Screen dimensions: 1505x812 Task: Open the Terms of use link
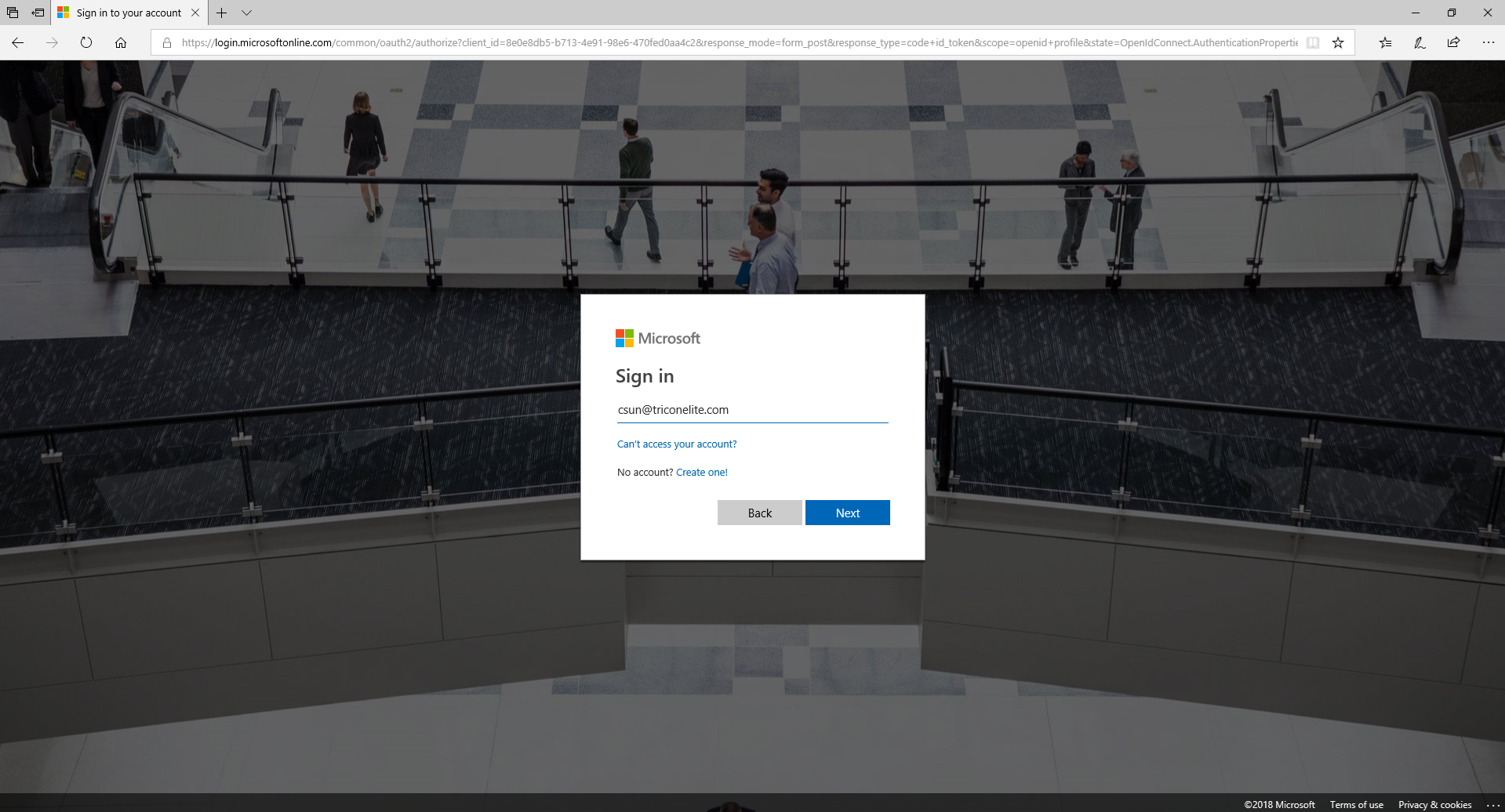click(1356, 804)
